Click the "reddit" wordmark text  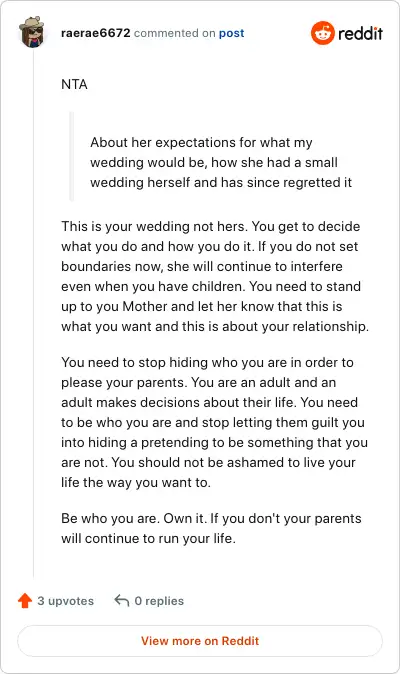coord(360,34)
